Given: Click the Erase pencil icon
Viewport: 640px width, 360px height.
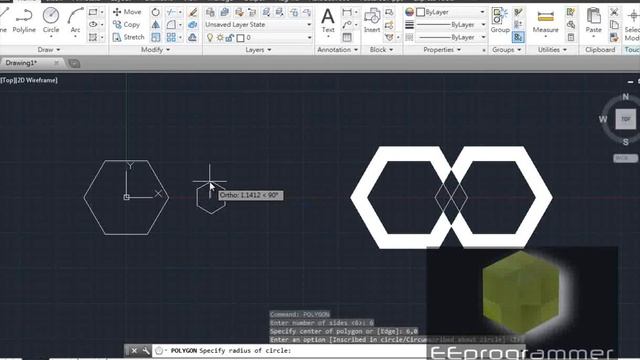Looking at the screenshot, I should pos(193,12).
